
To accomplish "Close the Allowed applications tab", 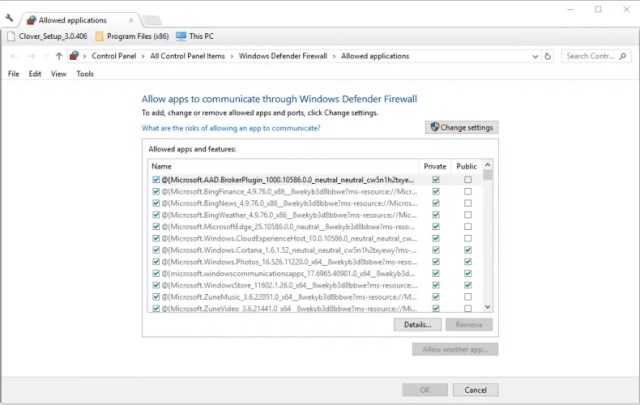I will coord(131,20).
